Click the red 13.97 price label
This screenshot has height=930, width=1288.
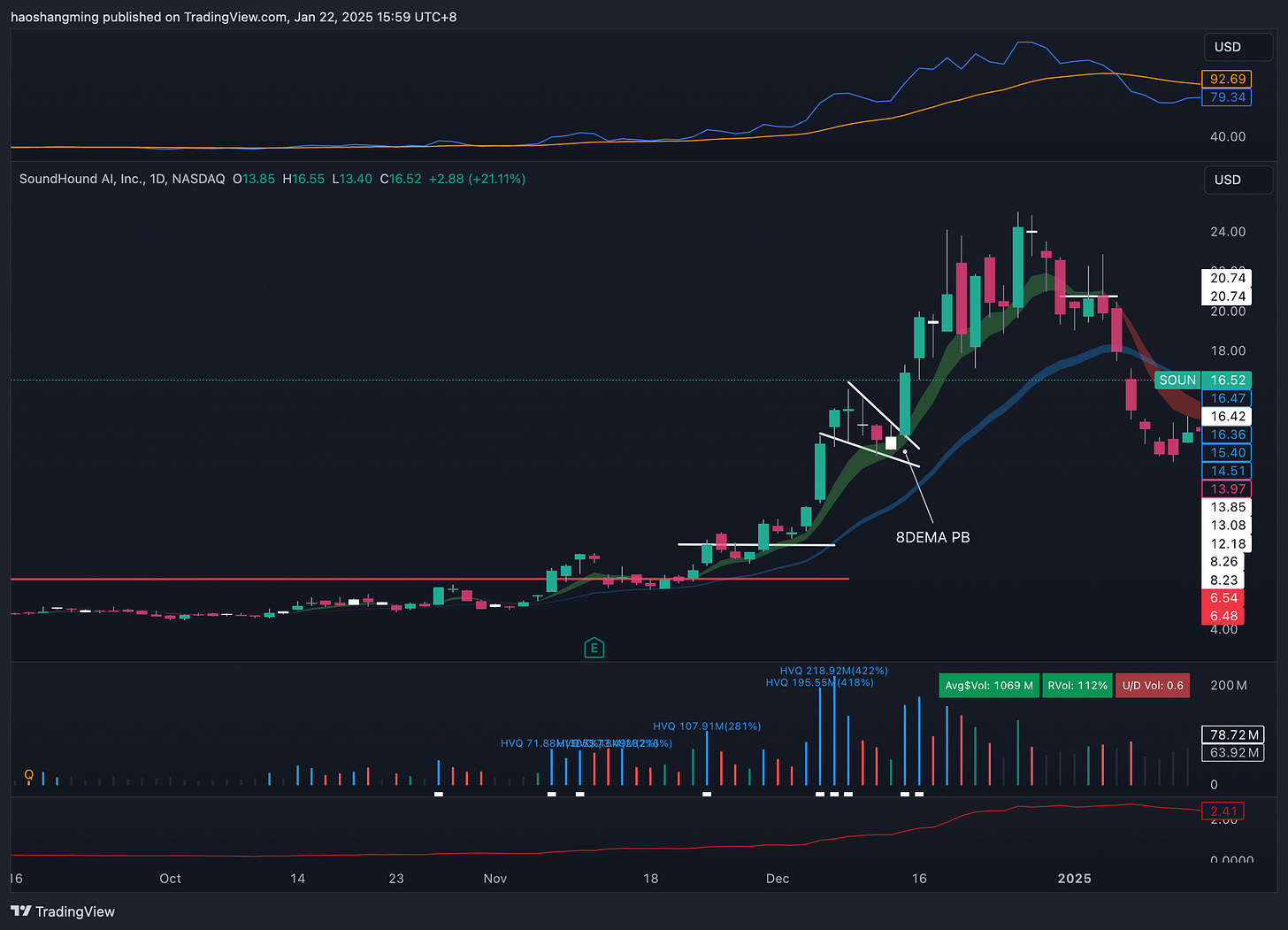click(x=1227, y=488)
